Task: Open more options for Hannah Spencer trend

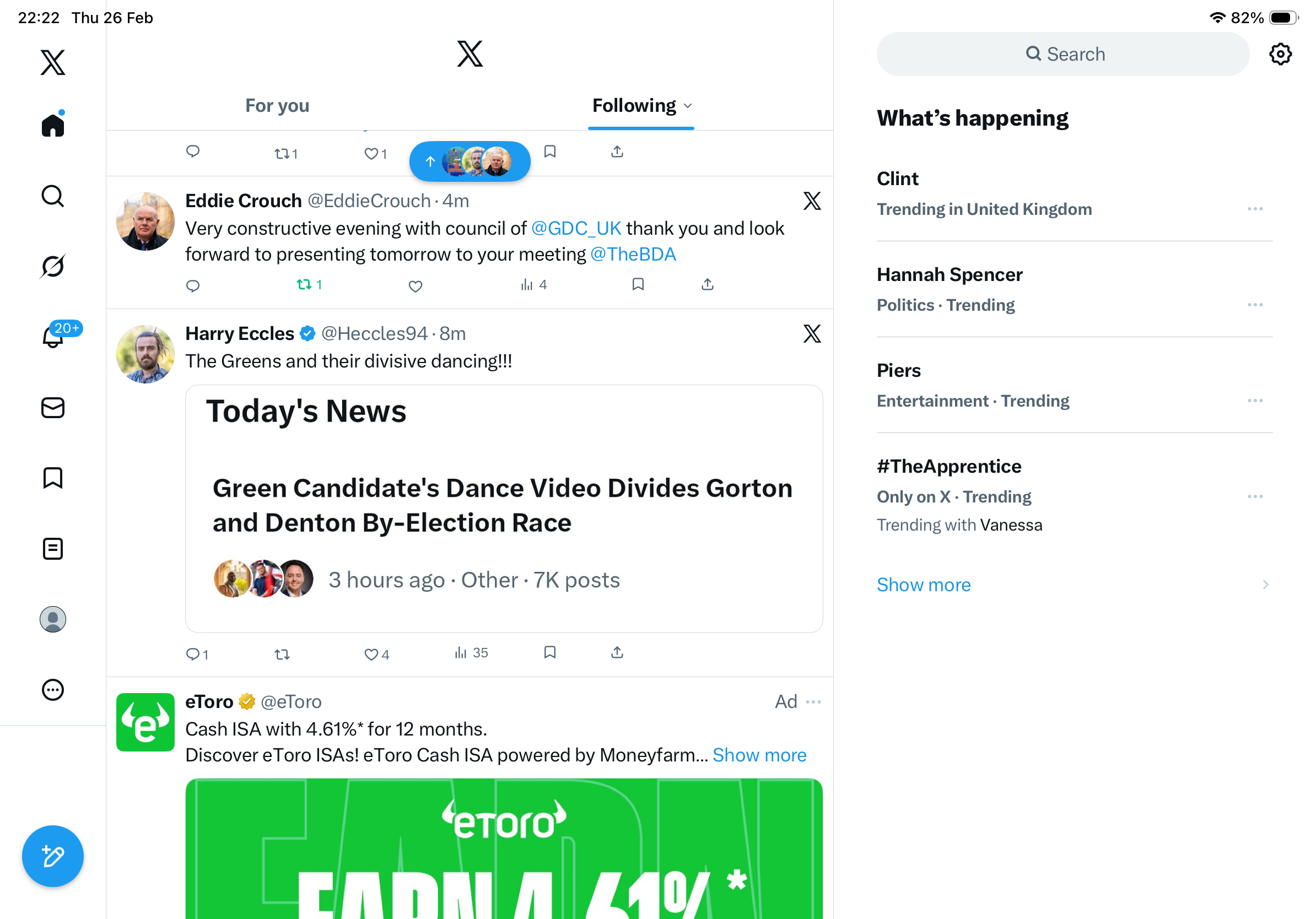Action: [x=1255, y=305]
